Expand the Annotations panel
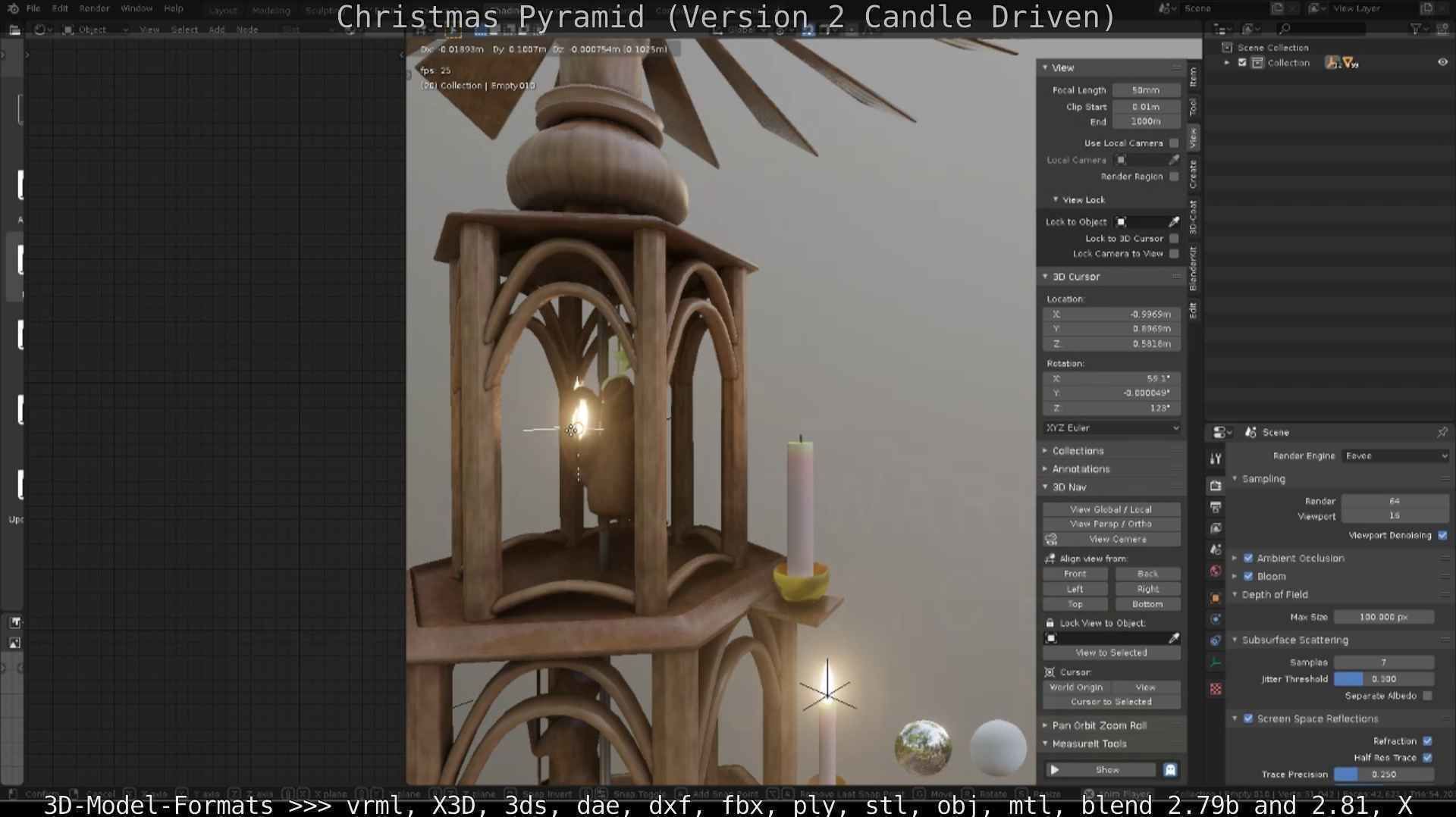This screenshot has height=817, width=1456. click(x=1111, y=469)
